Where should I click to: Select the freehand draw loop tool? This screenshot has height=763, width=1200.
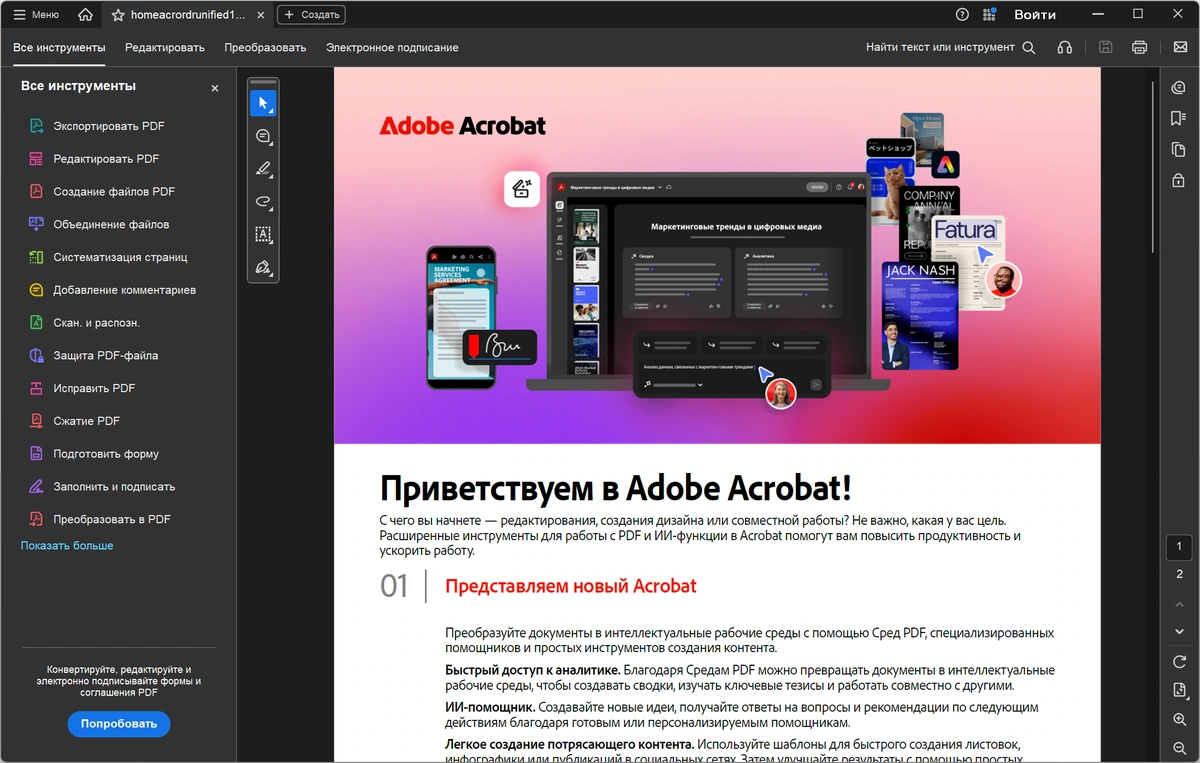(263, 201)
